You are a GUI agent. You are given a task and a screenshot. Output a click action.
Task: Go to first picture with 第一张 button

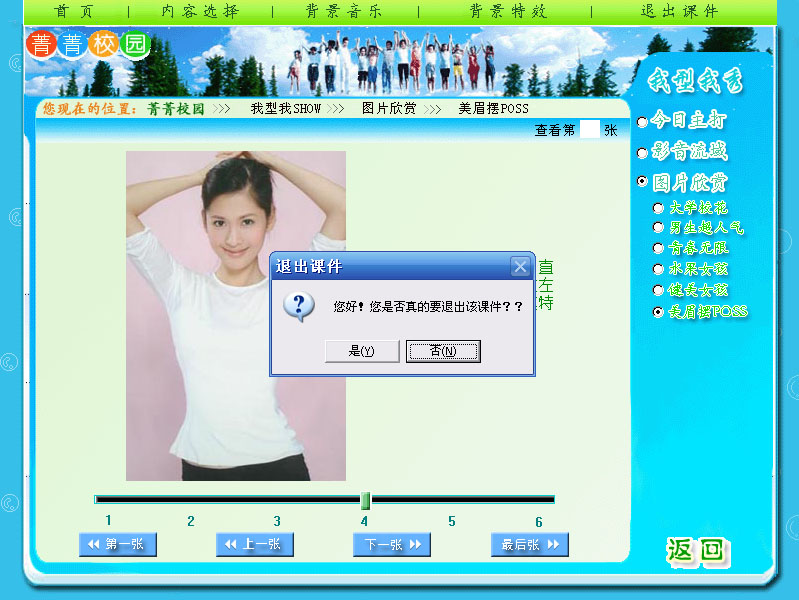118,544
